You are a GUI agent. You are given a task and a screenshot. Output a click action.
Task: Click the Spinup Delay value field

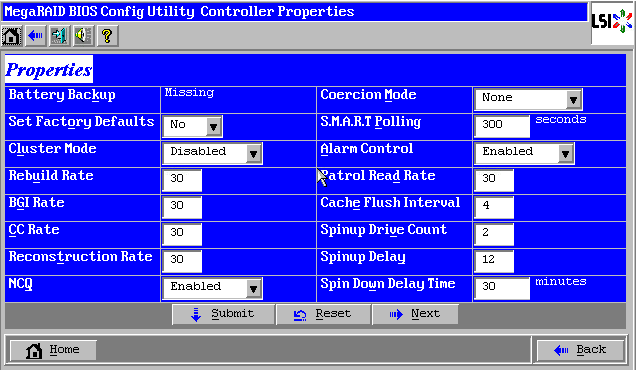494,261
